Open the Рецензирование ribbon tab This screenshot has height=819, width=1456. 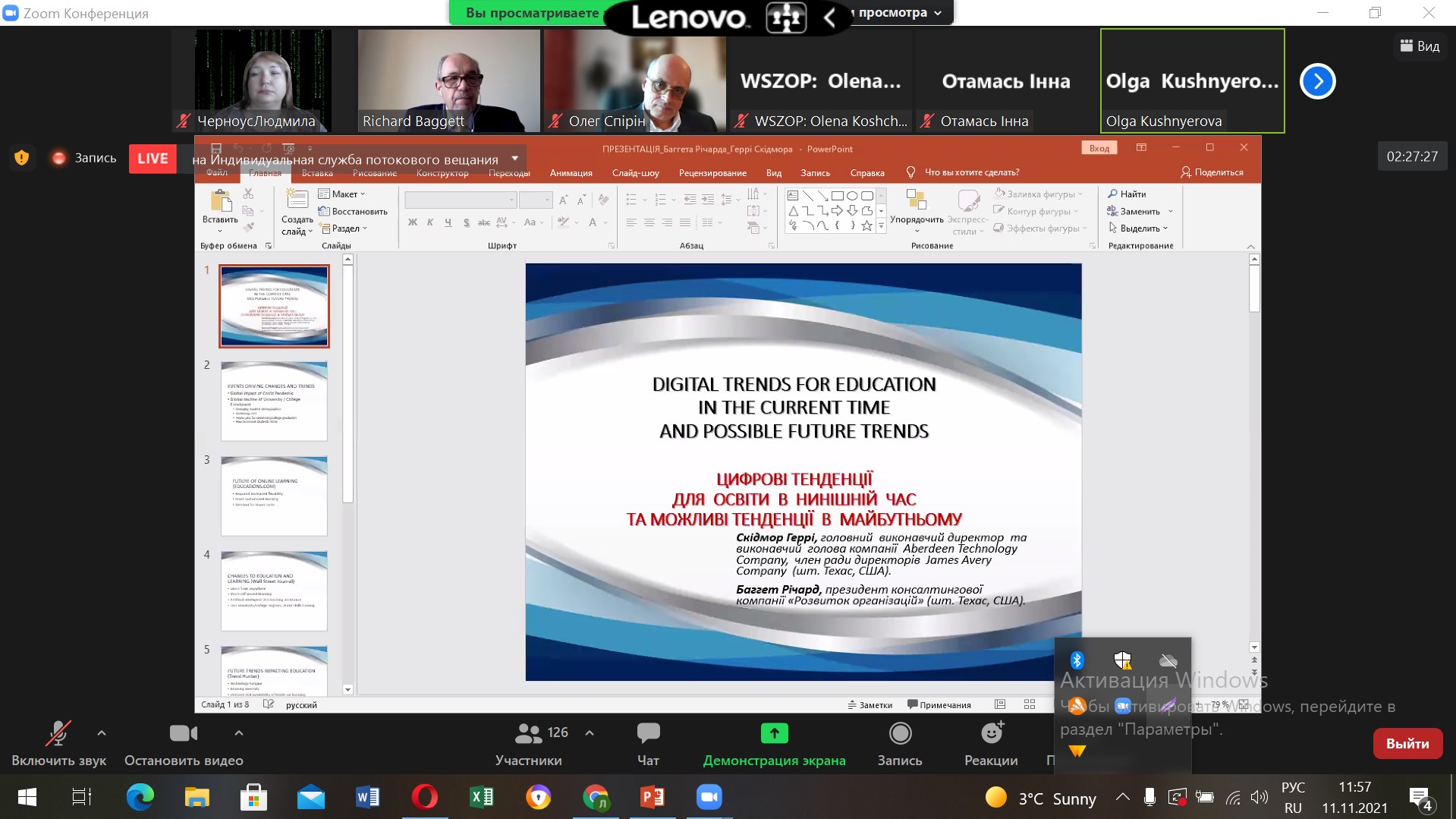[712, 173]
